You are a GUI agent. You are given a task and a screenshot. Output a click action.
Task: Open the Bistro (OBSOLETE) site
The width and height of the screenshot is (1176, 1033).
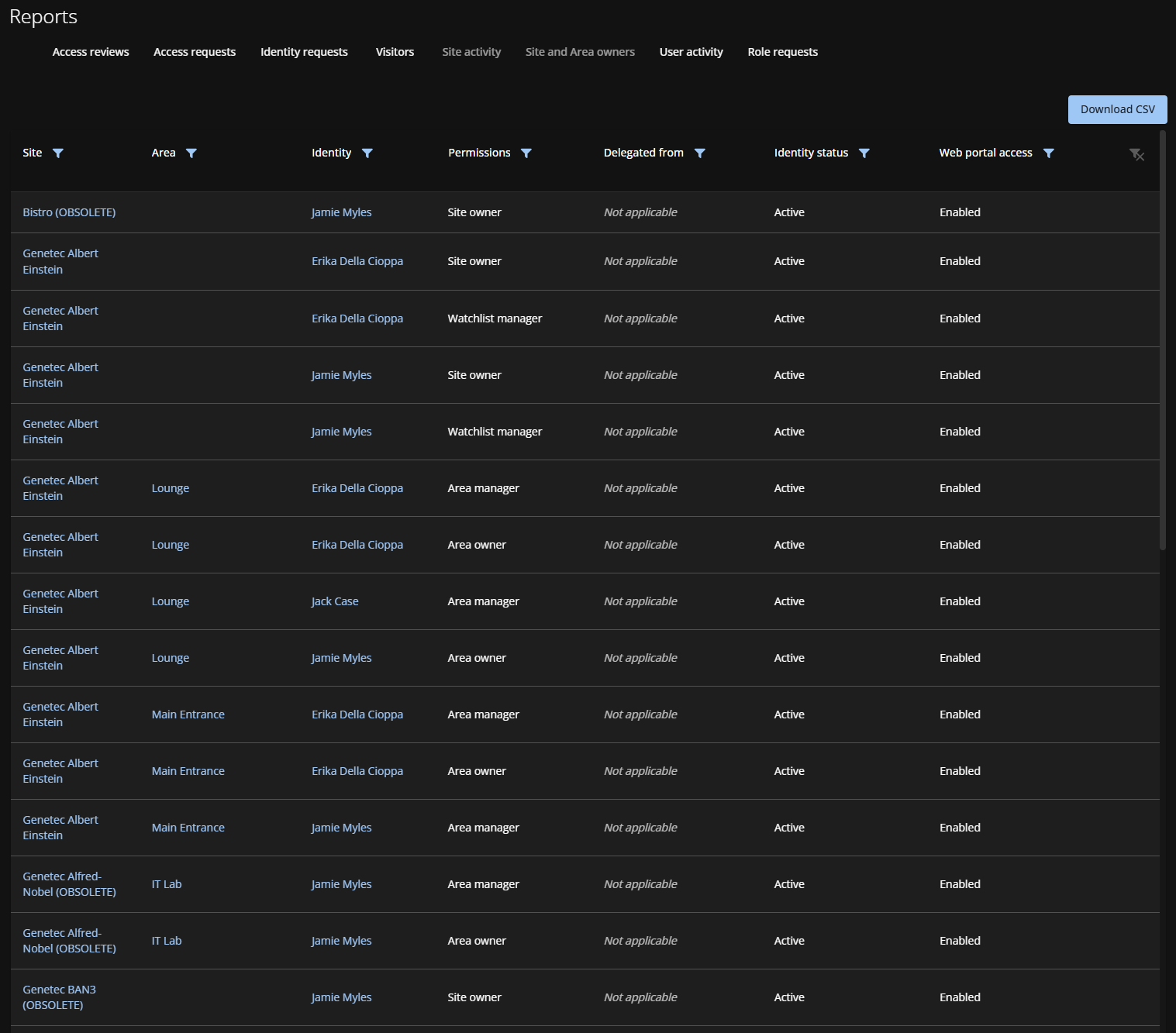click(69, 212)
